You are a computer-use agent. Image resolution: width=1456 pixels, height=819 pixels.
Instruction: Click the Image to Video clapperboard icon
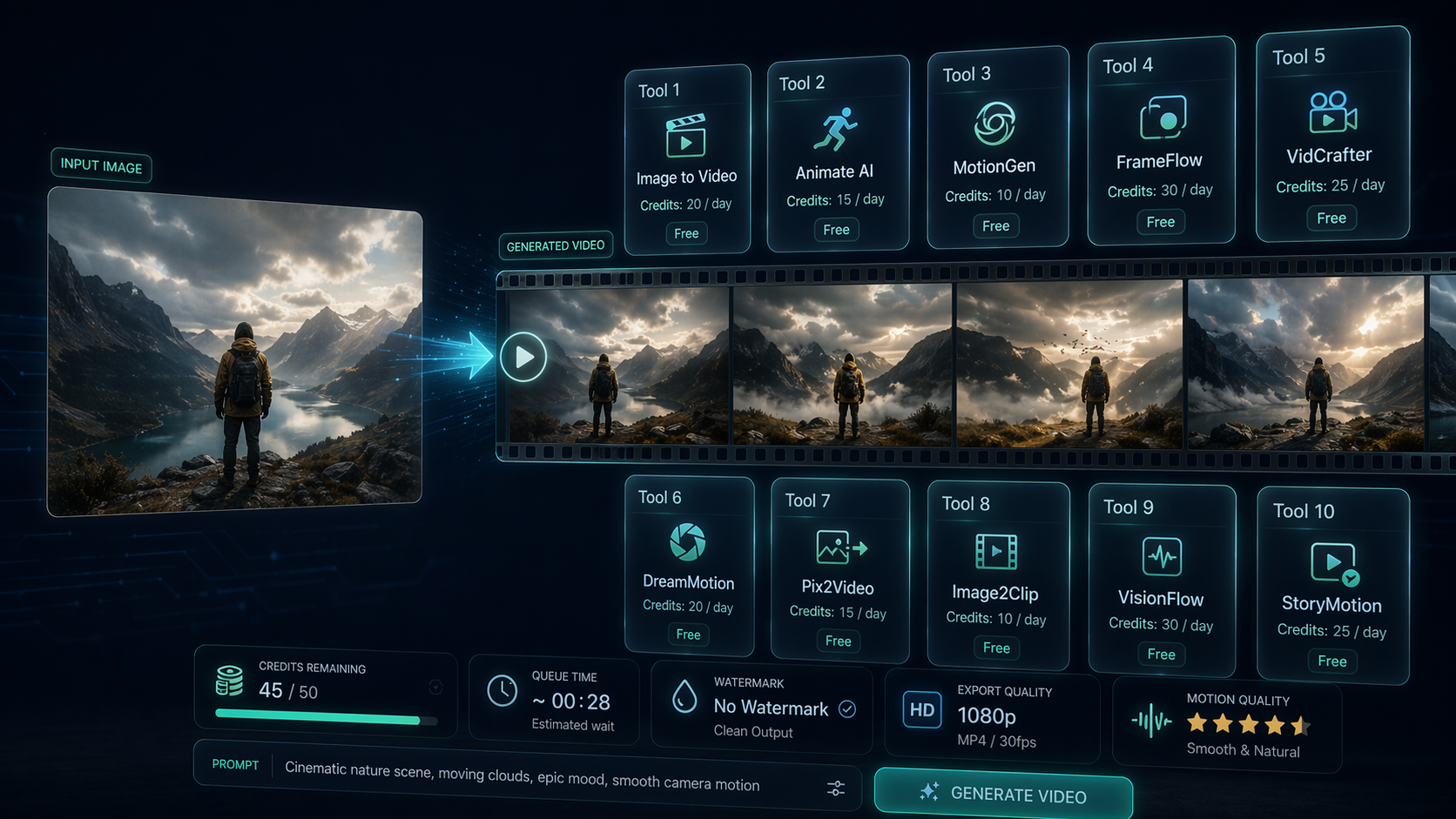click(685, 135)
